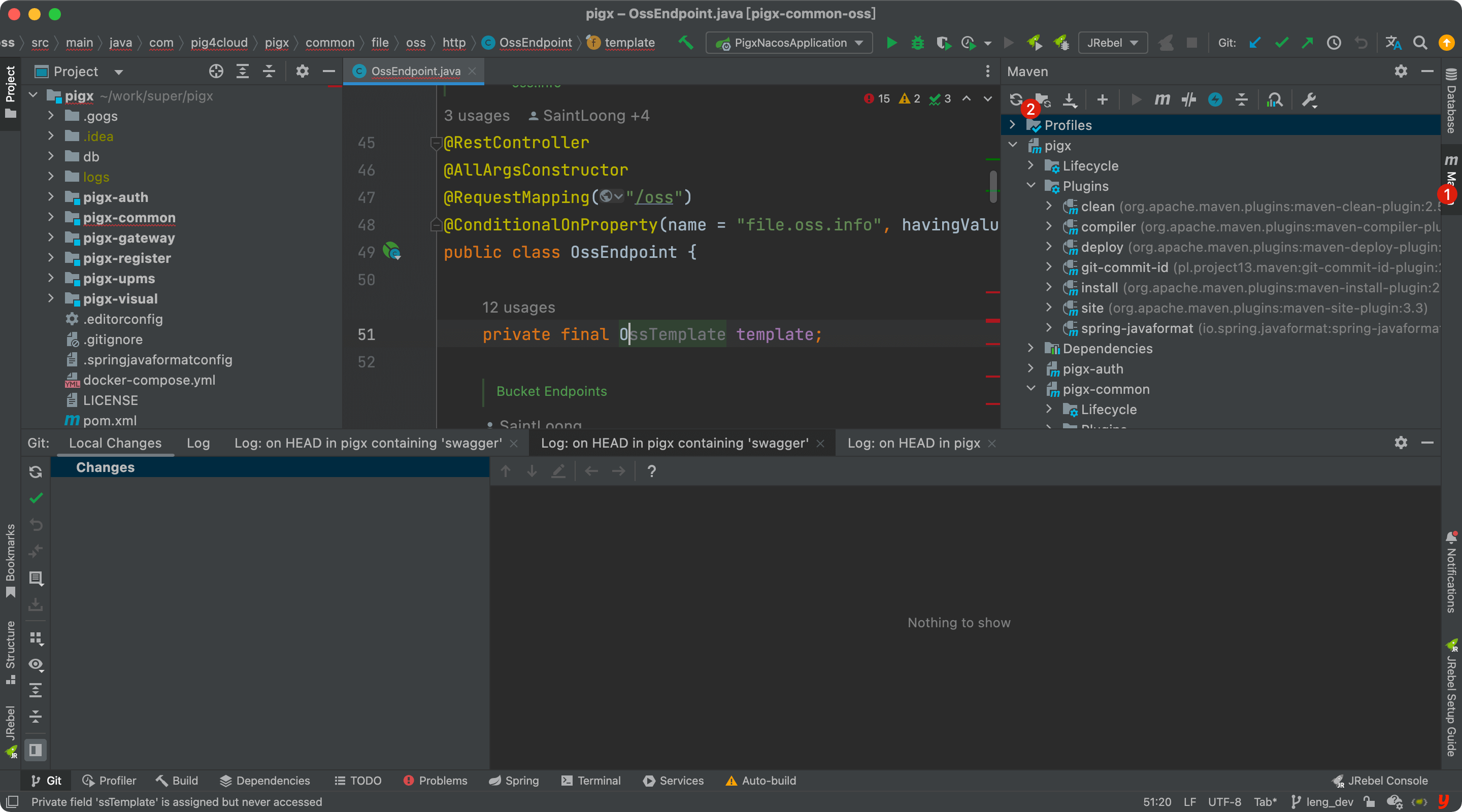Run with Coverage icon in the toolbar

pyautogui.click(x=944, y=43)
